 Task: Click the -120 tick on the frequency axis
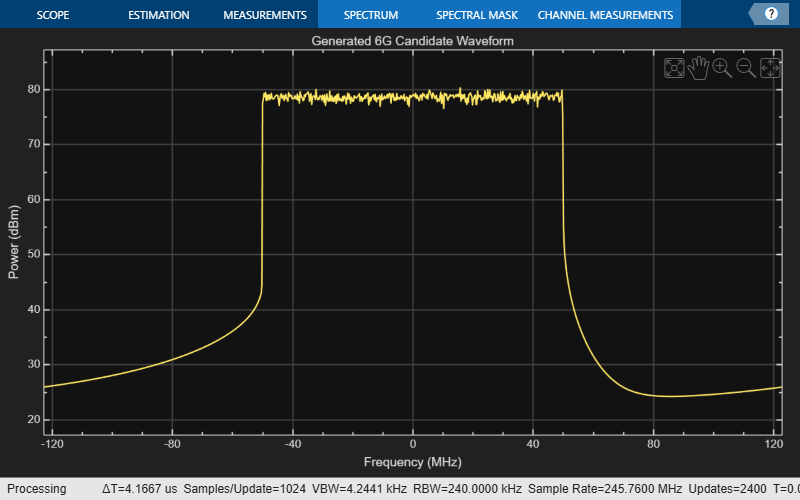52,444
